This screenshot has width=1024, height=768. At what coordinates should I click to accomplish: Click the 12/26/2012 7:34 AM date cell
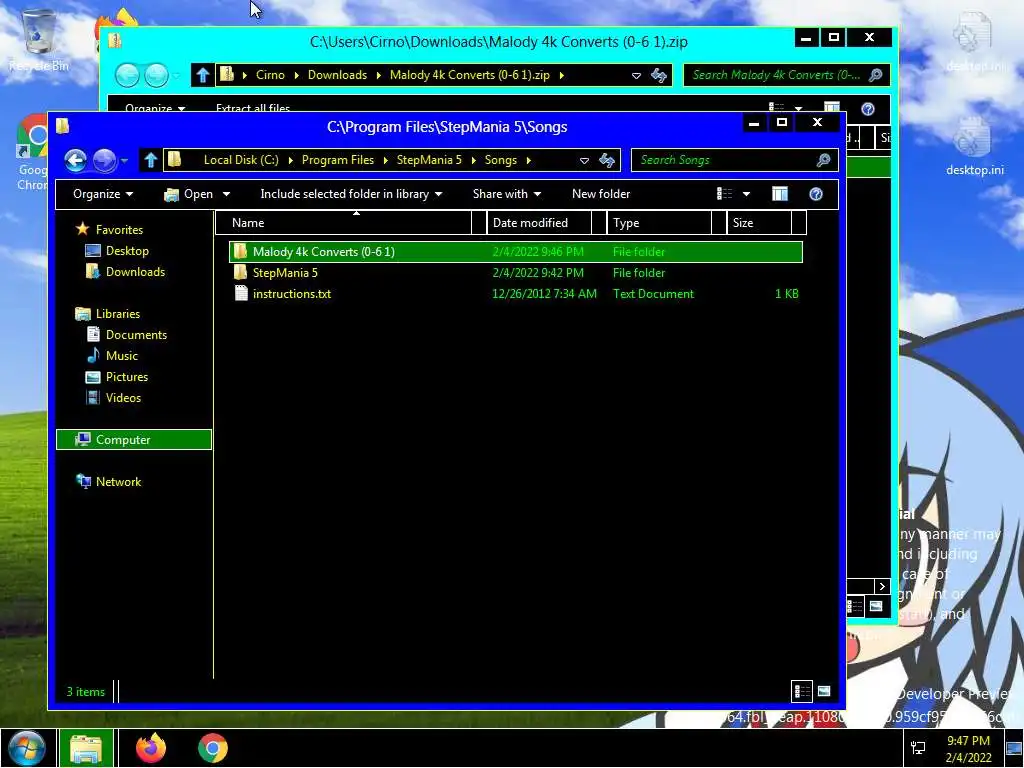coord(544,294)
